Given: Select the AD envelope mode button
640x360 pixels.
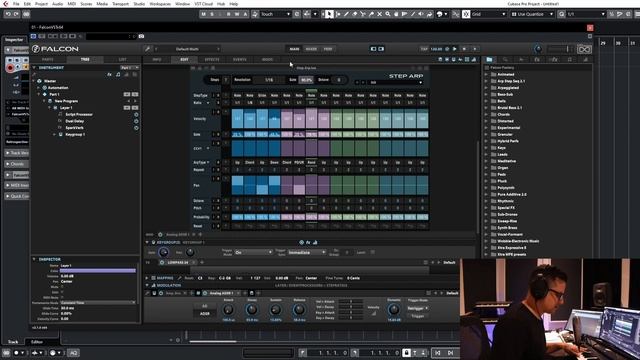Looking at the screenshot, I should pos(204,306).
